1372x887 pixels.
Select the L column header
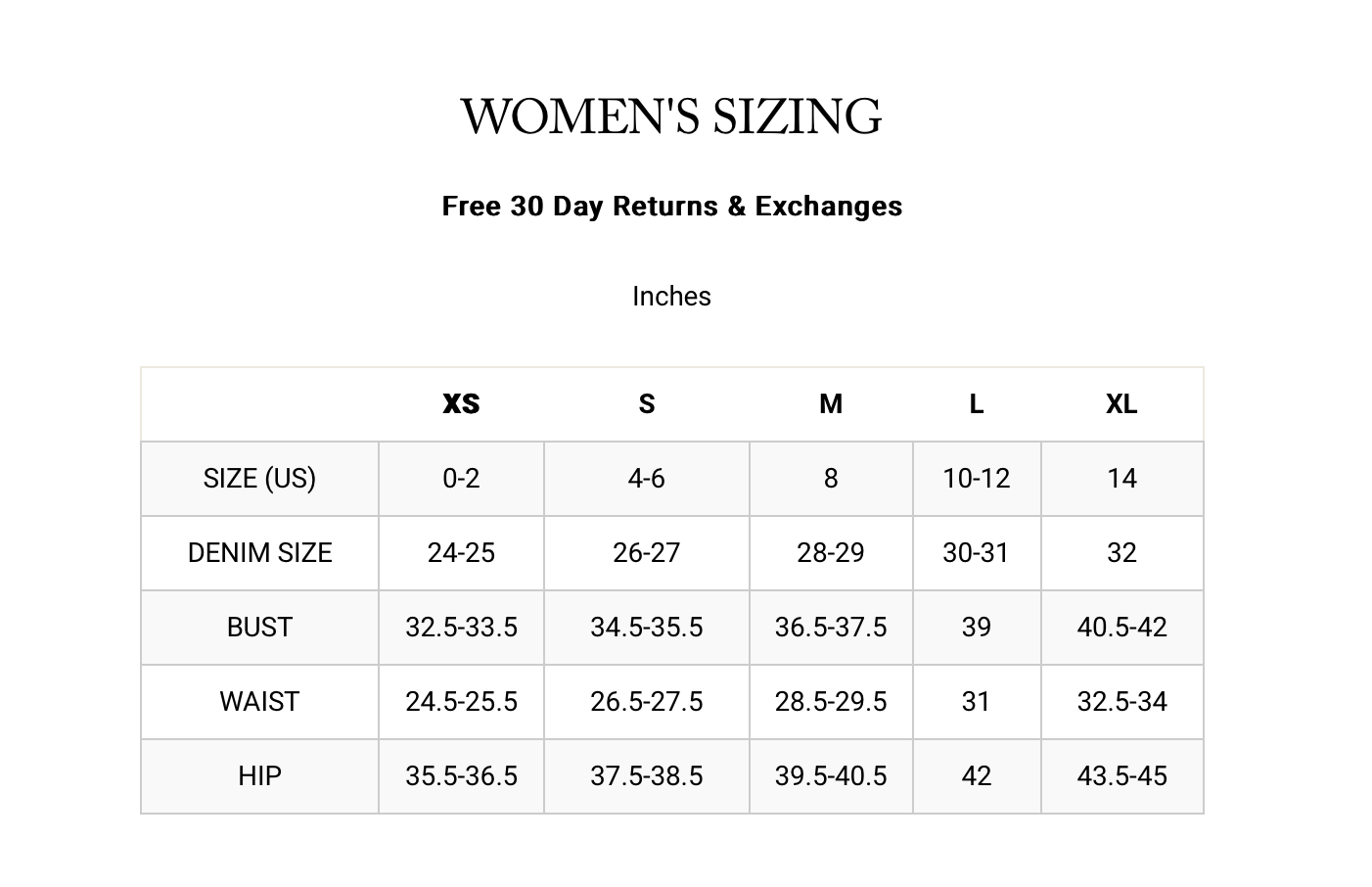[x=976, y=404]
